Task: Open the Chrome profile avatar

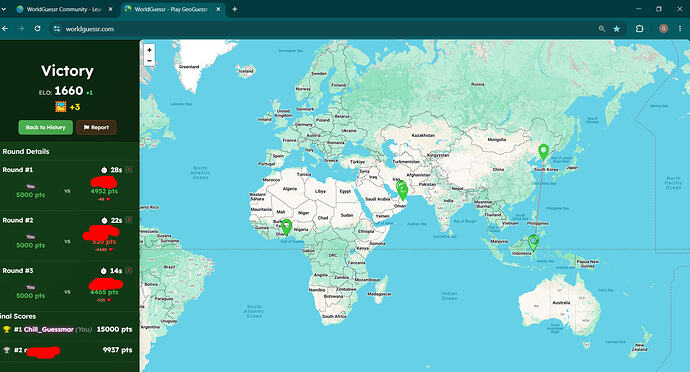Action: (664, 29)
